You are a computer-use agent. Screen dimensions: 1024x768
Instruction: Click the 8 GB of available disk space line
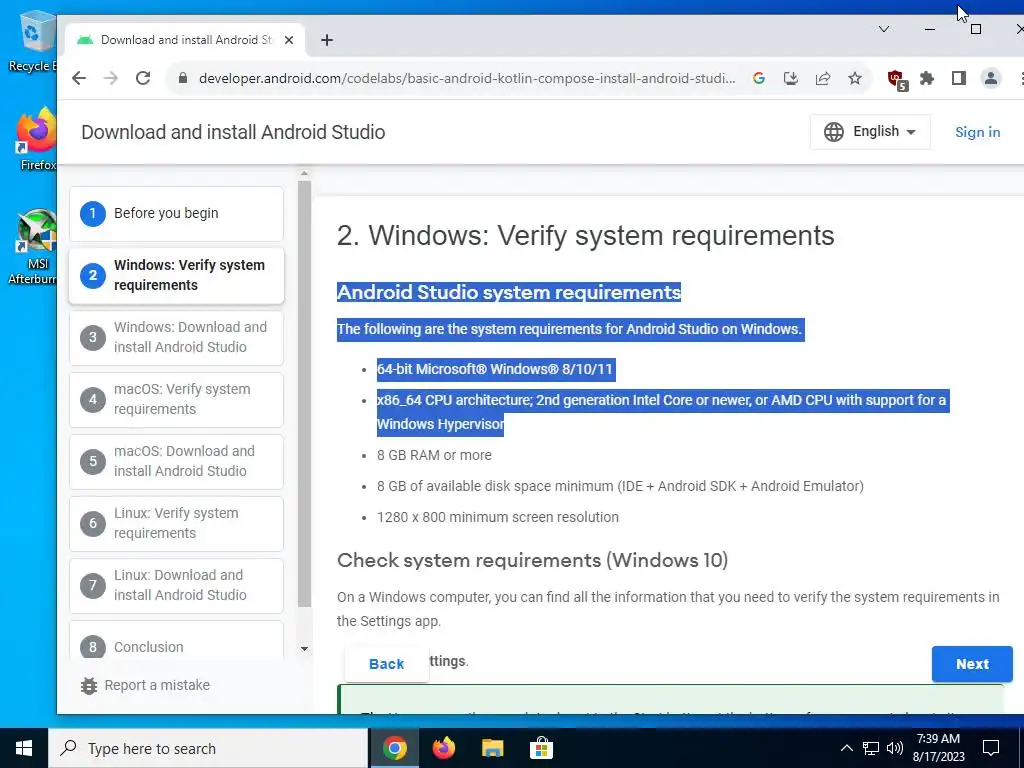pyautogui.click(x=620, y=487)
